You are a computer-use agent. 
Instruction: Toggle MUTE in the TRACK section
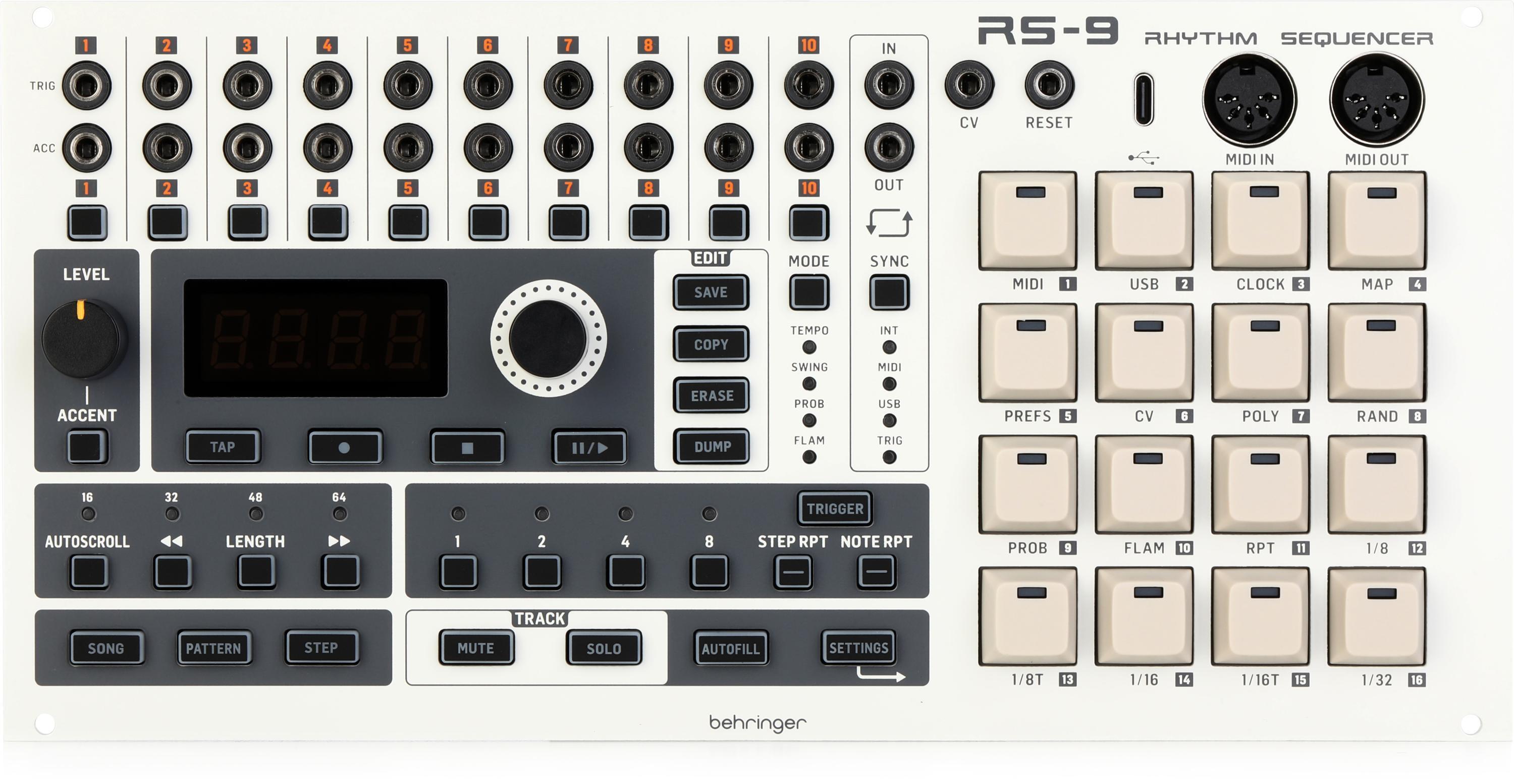point(477,648)
